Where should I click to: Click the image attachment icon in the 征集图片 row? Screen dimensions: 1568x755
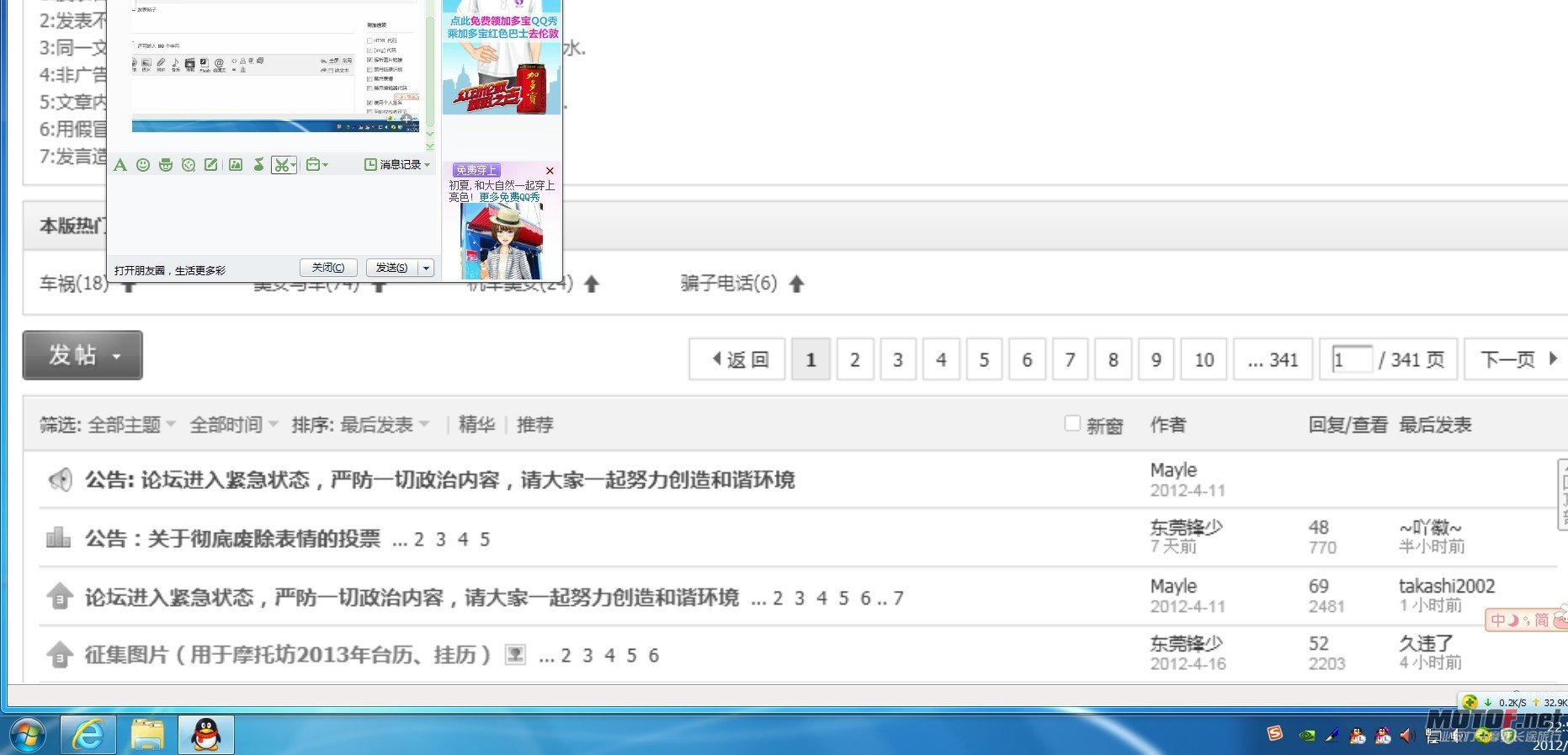[515, 654]
